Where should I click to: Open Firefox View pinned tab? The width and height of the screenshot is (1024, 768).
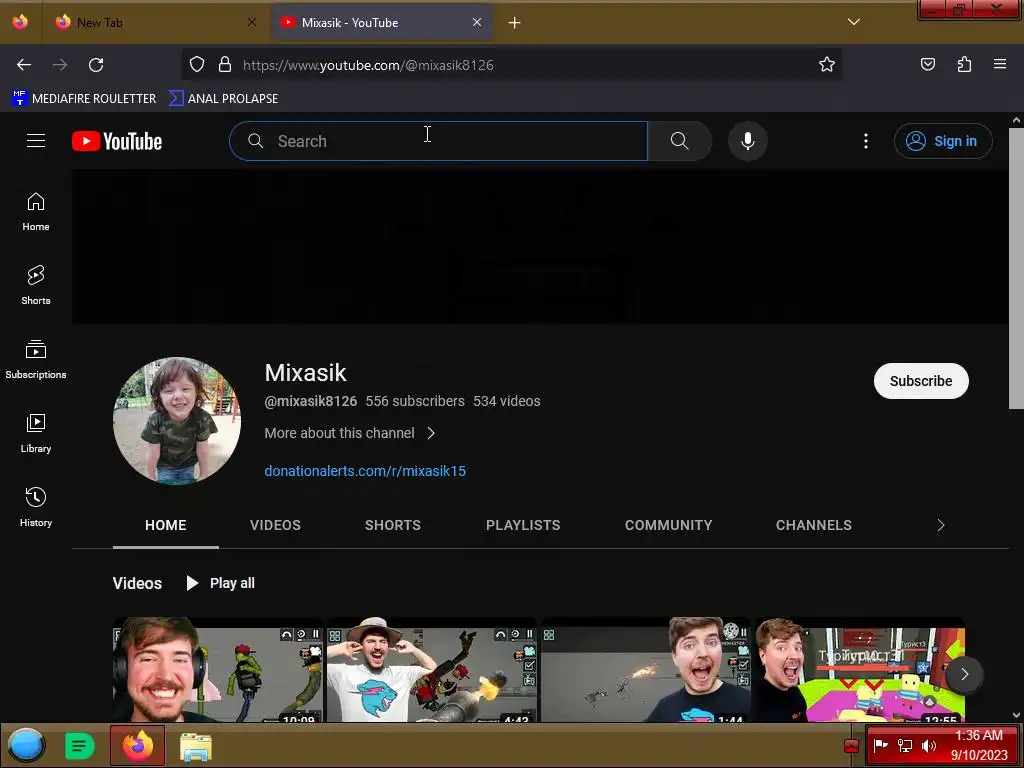[x=20, y=22]
